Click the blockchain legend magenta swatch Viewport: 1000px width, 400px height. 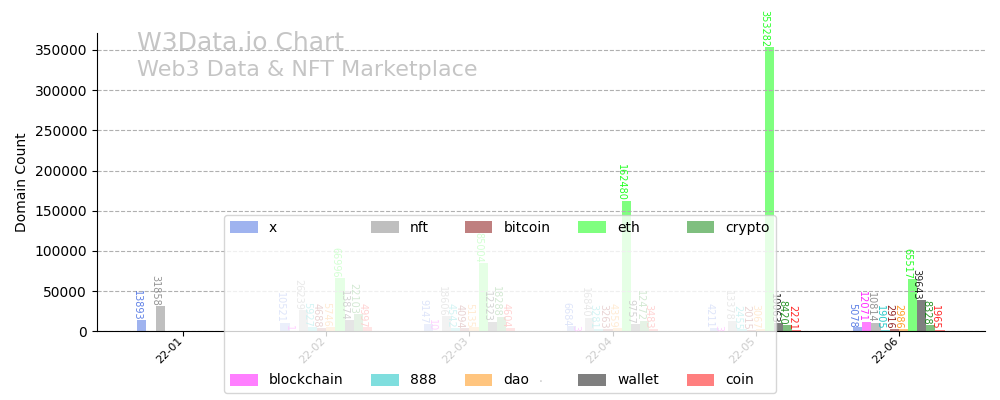[244, 380]
